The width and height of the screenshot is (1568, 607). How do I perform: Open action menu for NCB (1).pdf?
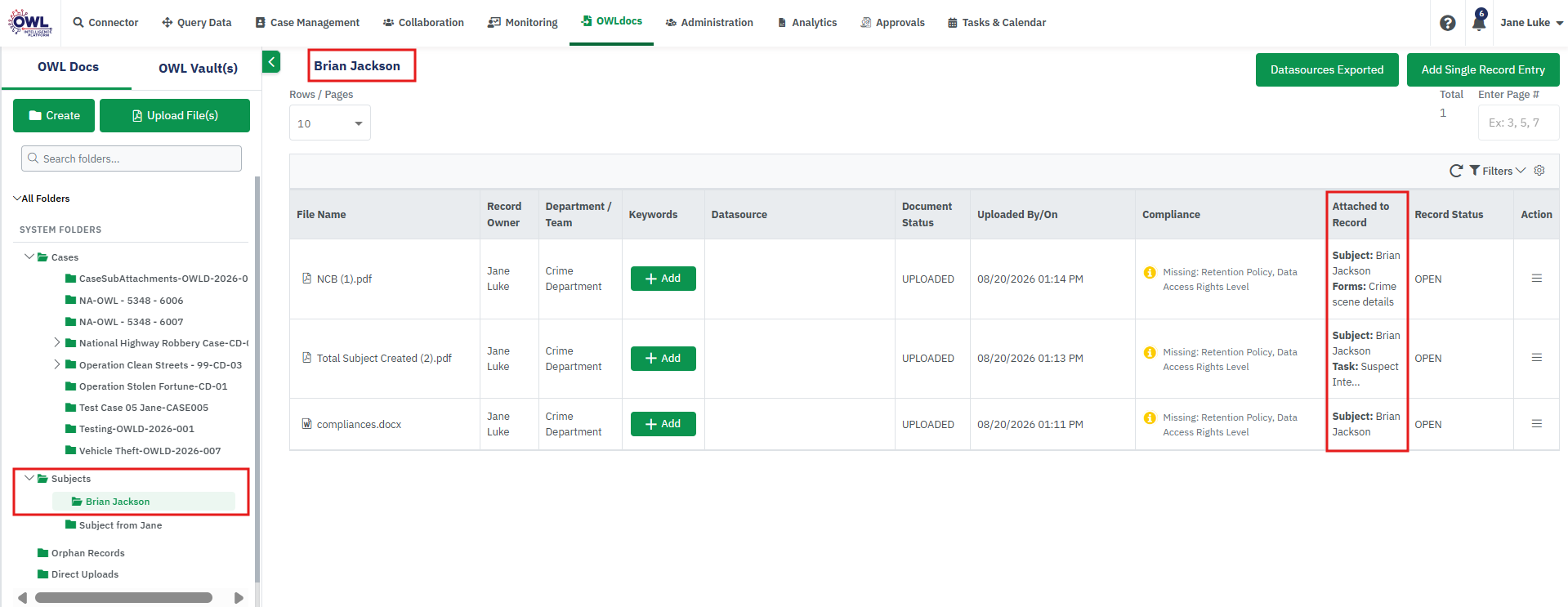(x=1536, y=279)
